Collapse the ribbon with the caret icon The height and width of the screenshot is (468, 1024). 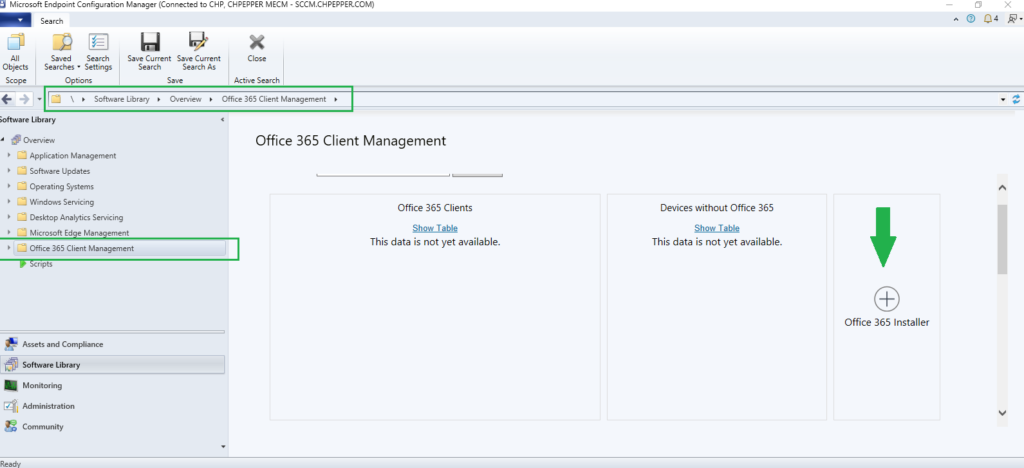click(956, 20)
